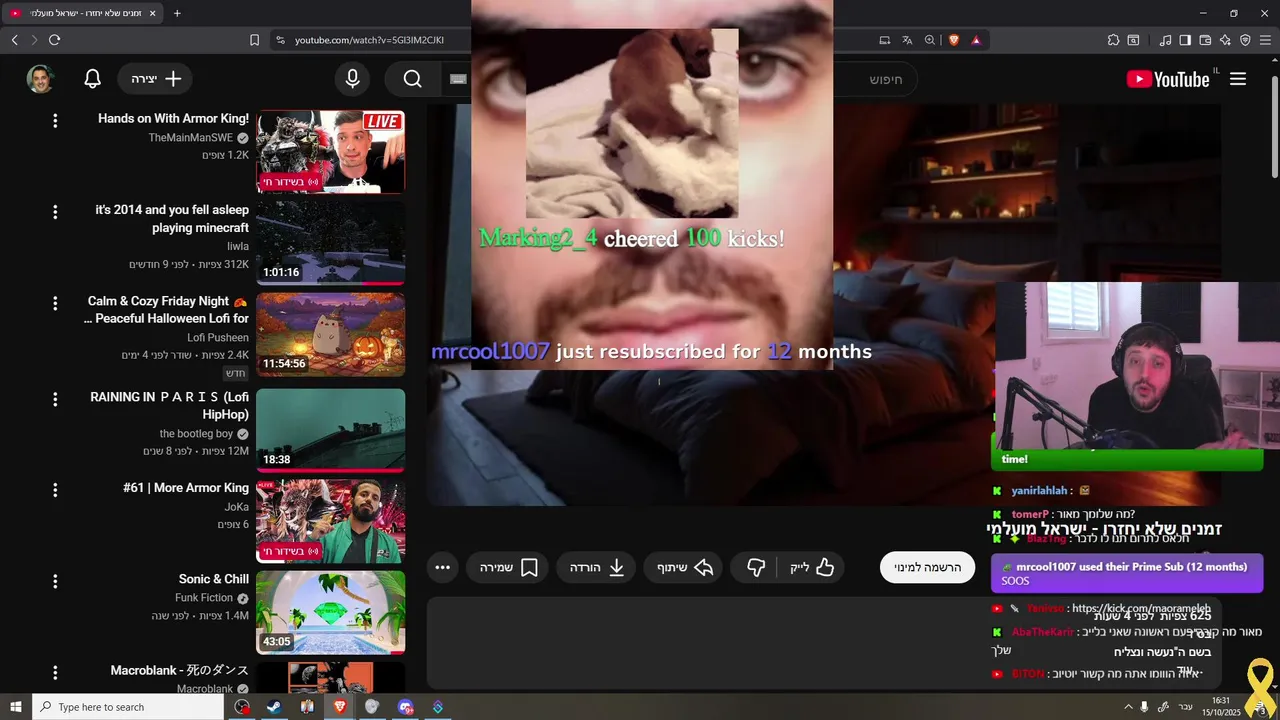
Task: Open a new browser tab
Action: pyautogui.click(x=177, y=13)
